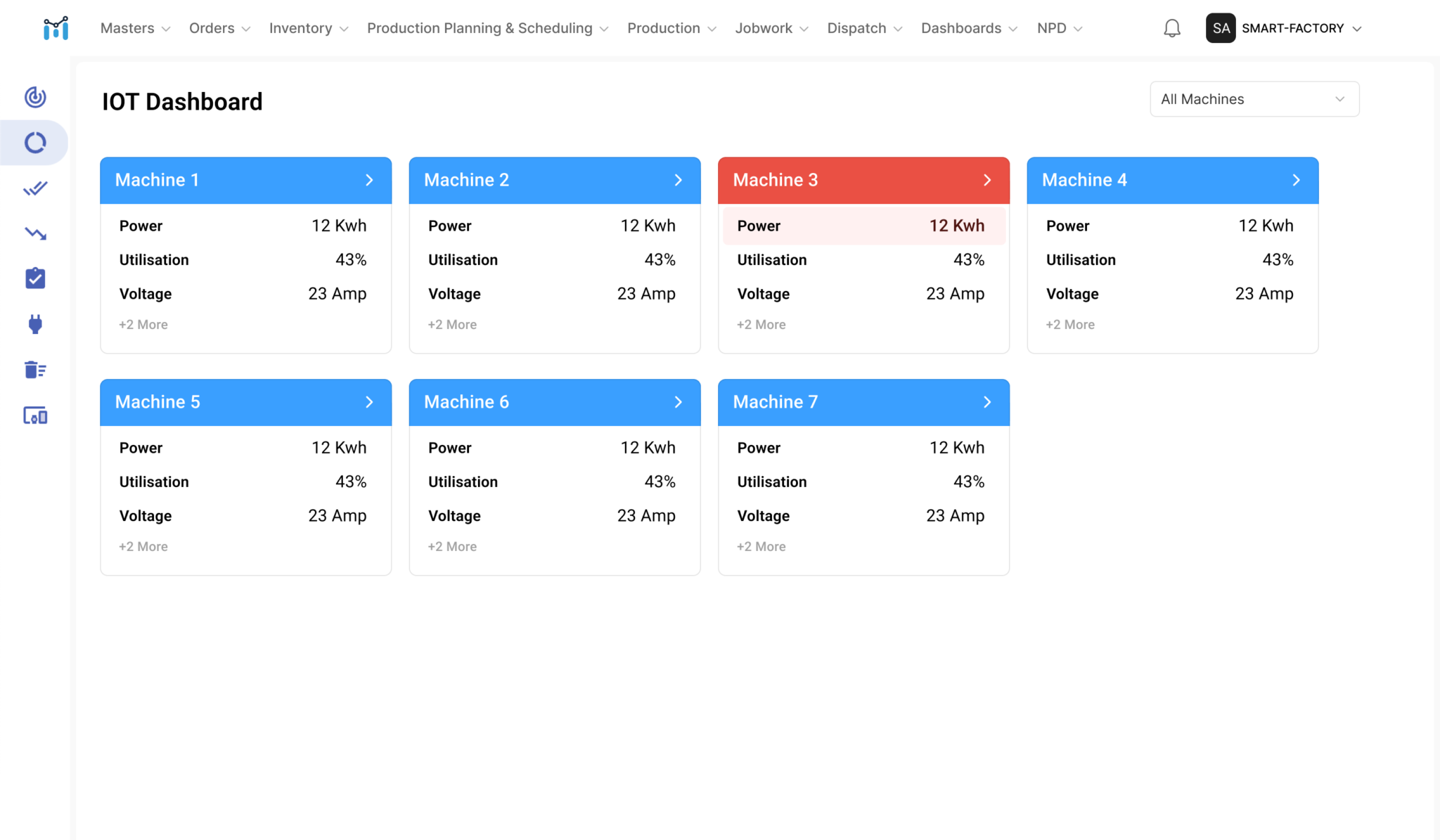Select the donut chart sidebar icon
Screen dimensions: 1440x840
pos(35,143)
